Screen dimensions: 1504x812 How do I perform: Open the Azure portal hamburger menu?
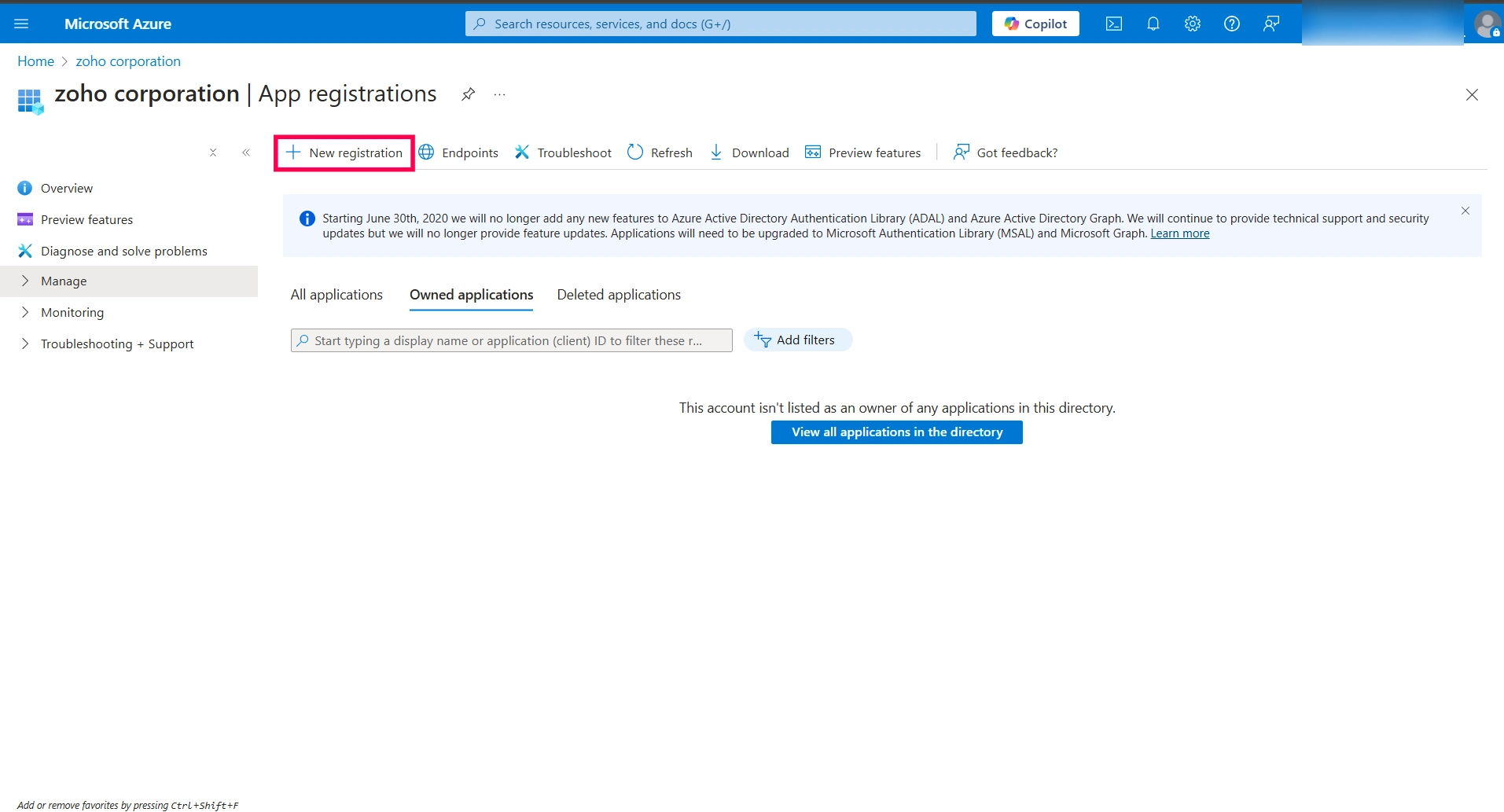click(21, 24)
